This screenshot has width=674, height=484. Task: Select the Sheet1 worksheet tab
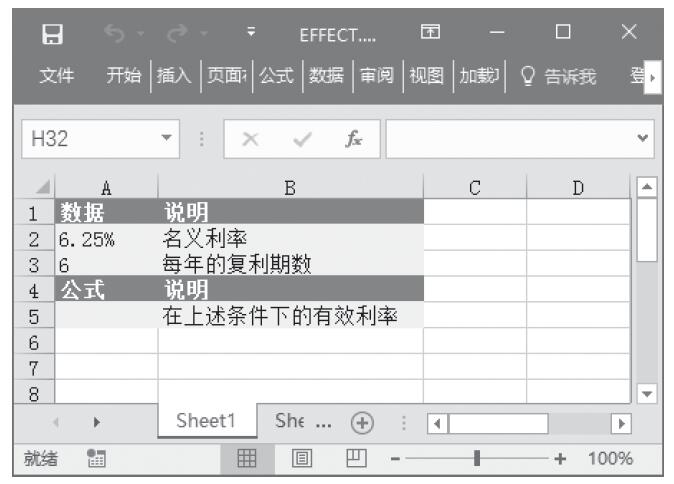pos(206,421)
